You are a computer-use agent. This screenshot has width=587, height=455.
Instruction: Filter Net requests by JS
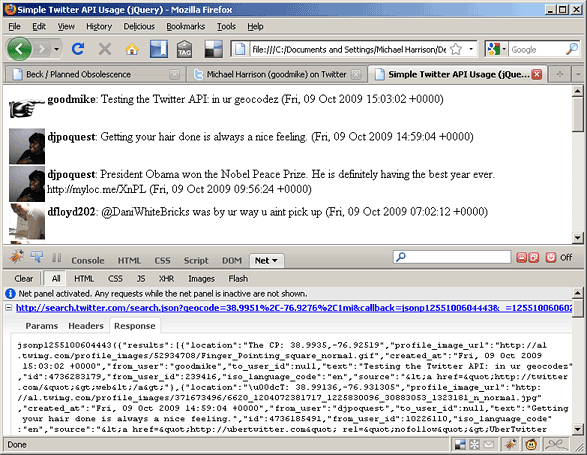tap(141, 279)
